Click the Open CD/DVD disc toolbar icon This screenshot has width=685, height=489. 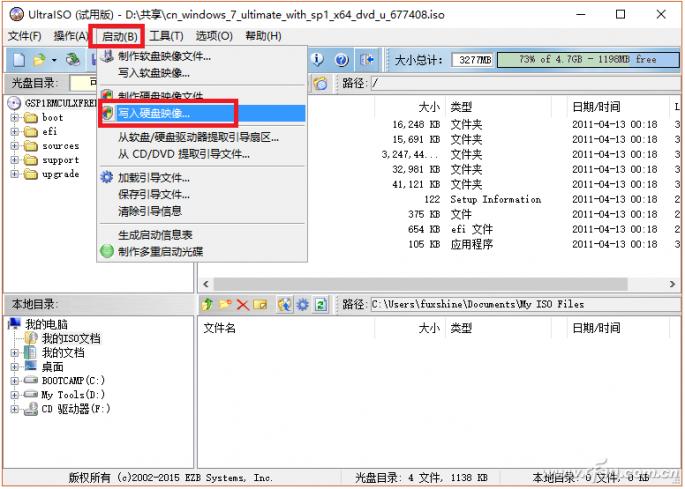tap(73, 59)
